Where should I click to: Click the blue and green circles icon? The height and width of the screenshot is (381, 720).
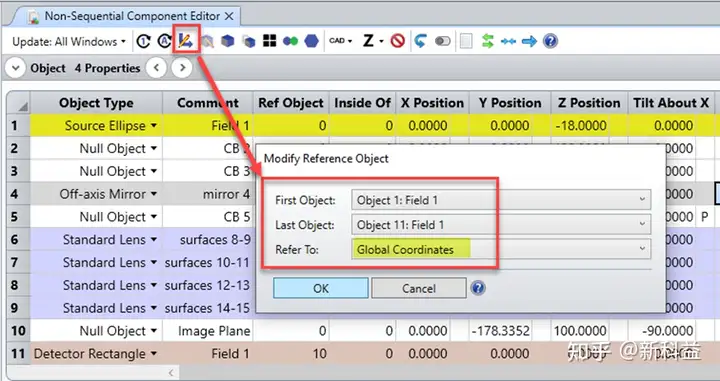click(x=291, y=41)
